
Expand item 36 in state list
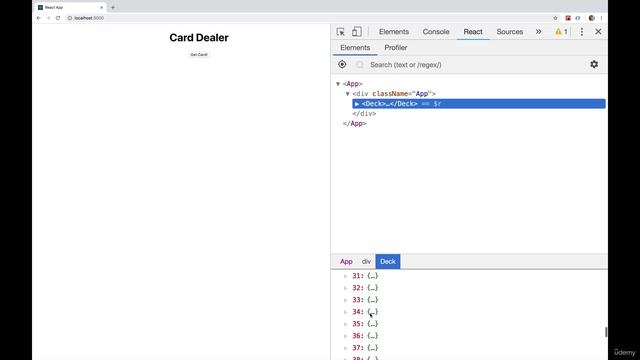coord(346,336)
